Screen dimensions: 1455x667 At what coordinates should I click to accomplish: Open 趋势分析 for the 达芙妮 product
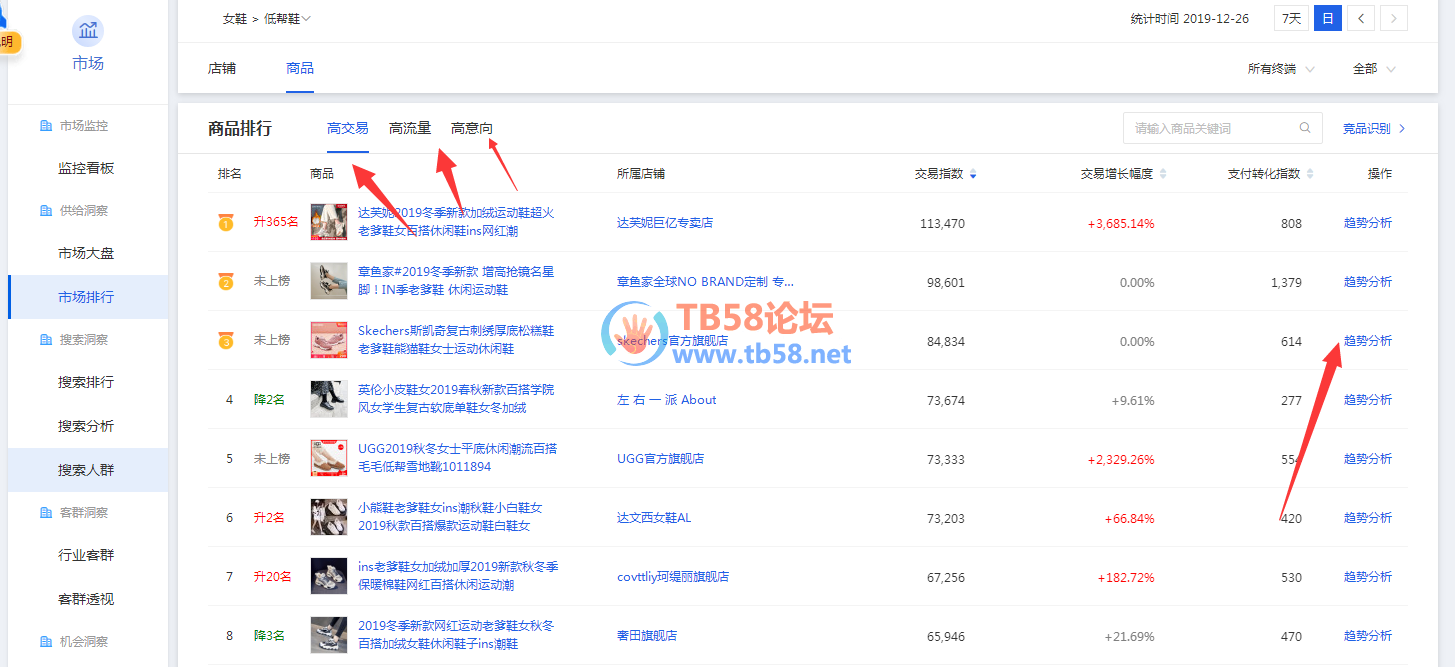click(x=1367, y=223)
